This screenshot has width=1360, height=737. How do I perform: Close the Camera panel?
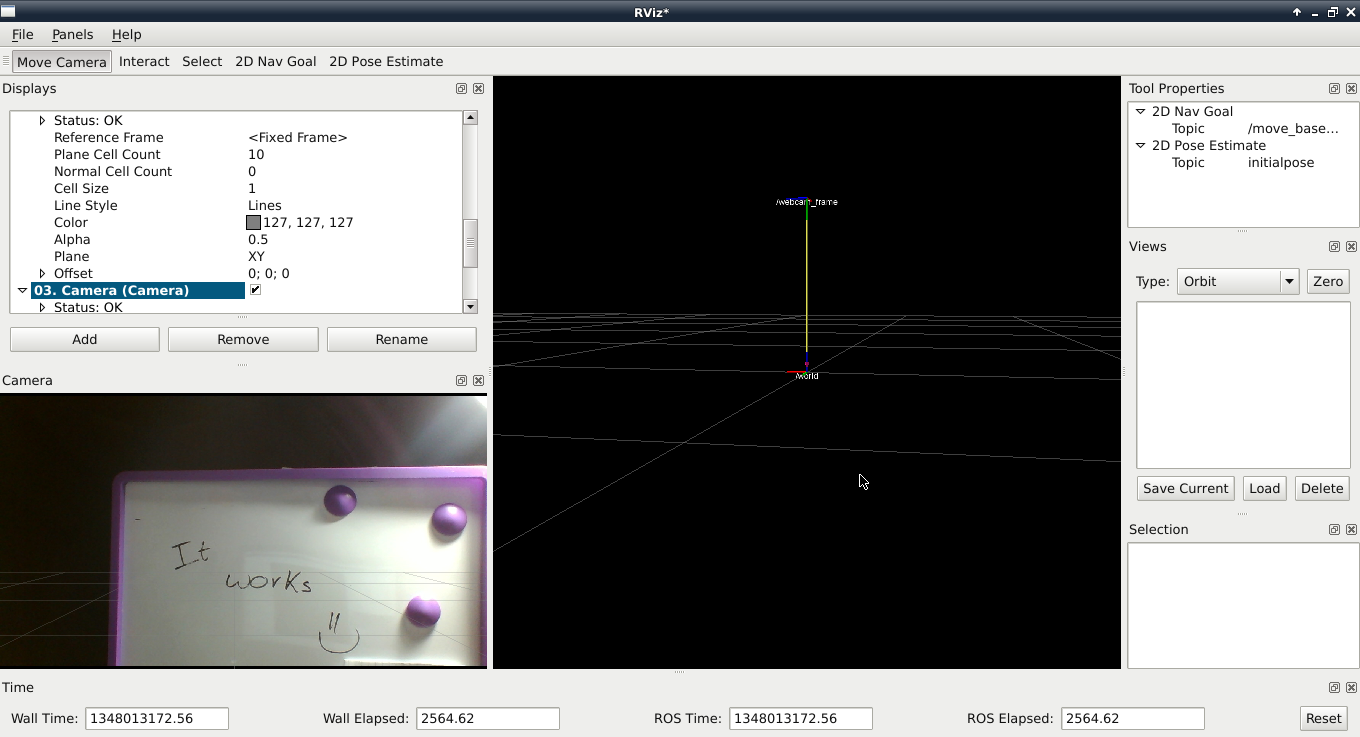478,381
